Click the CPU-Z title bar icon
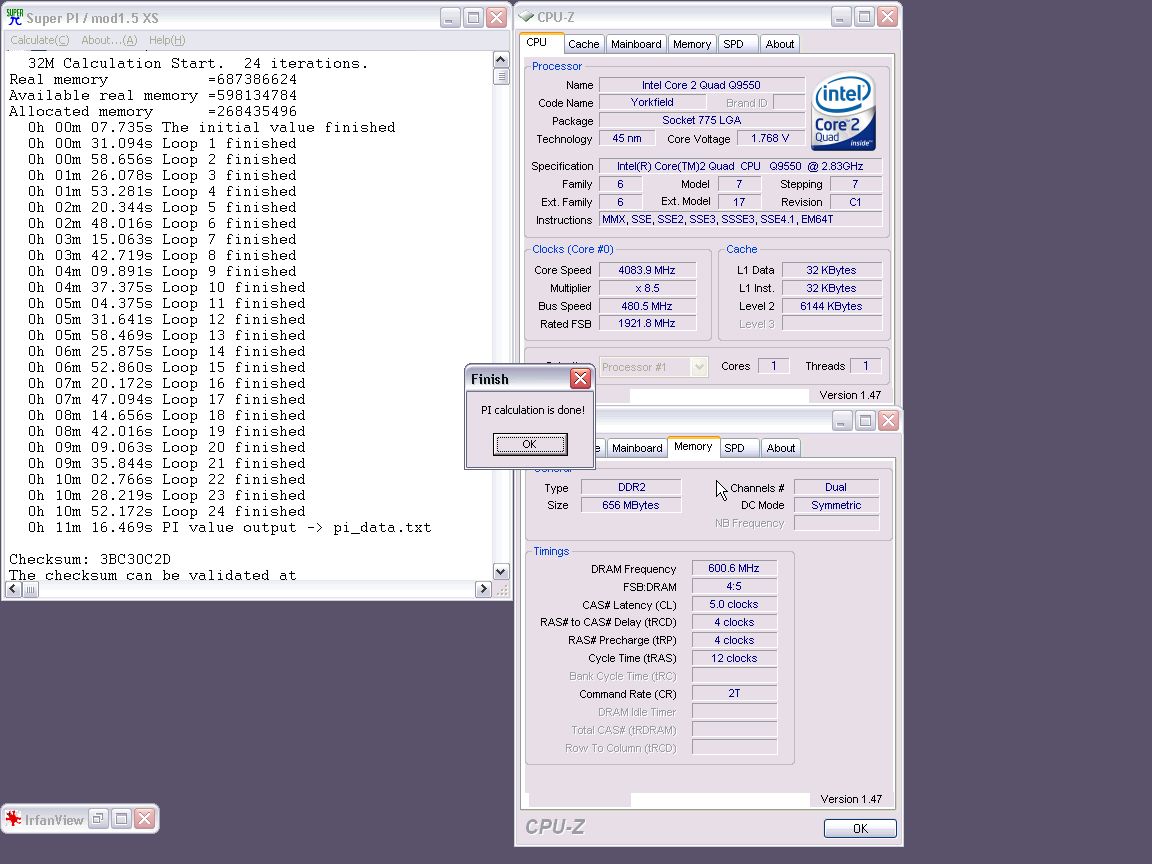 (526, 16)
